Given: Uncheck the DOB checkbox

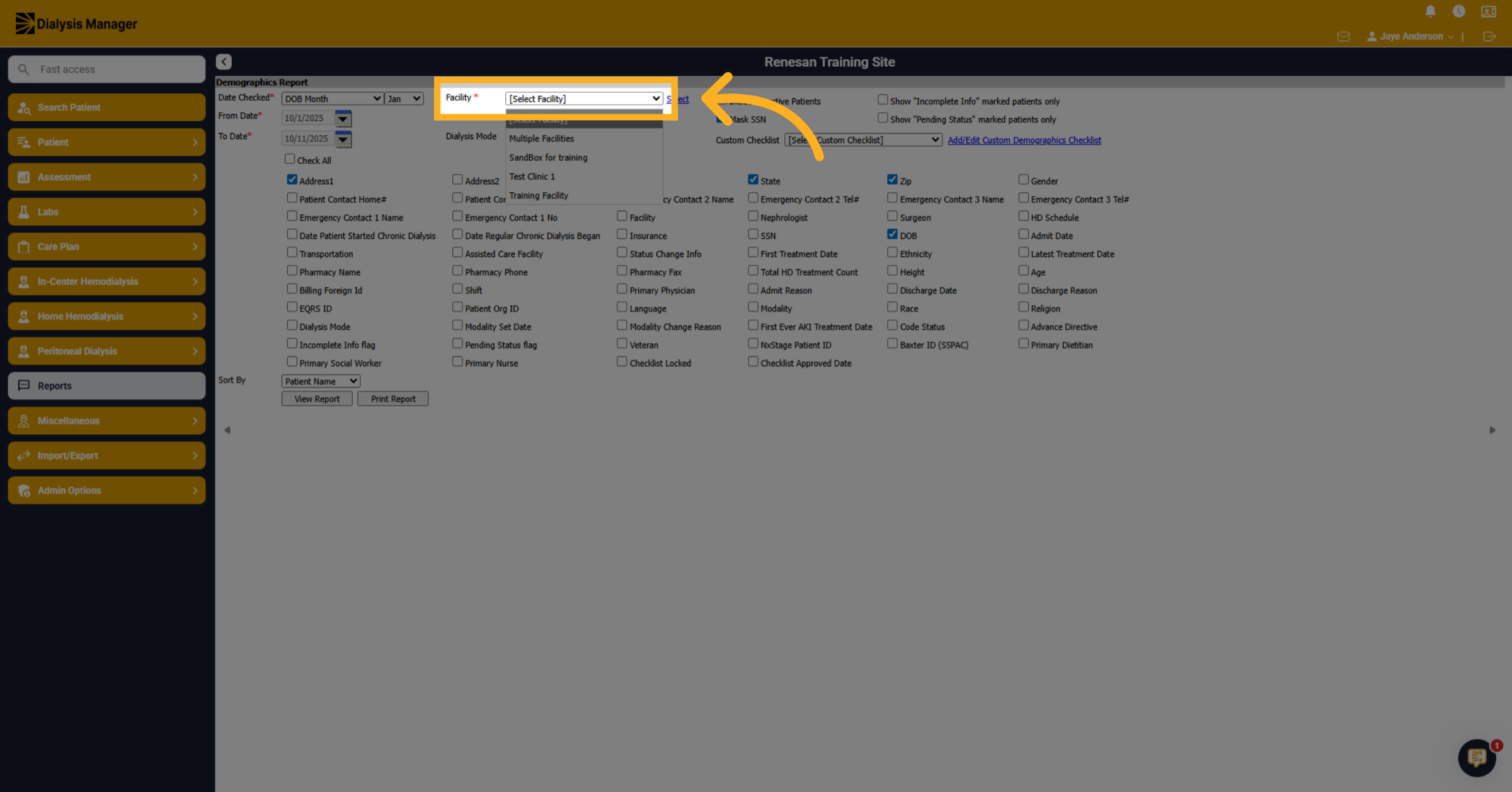Looking at the screenshot, I should click(x=892, y=234).
